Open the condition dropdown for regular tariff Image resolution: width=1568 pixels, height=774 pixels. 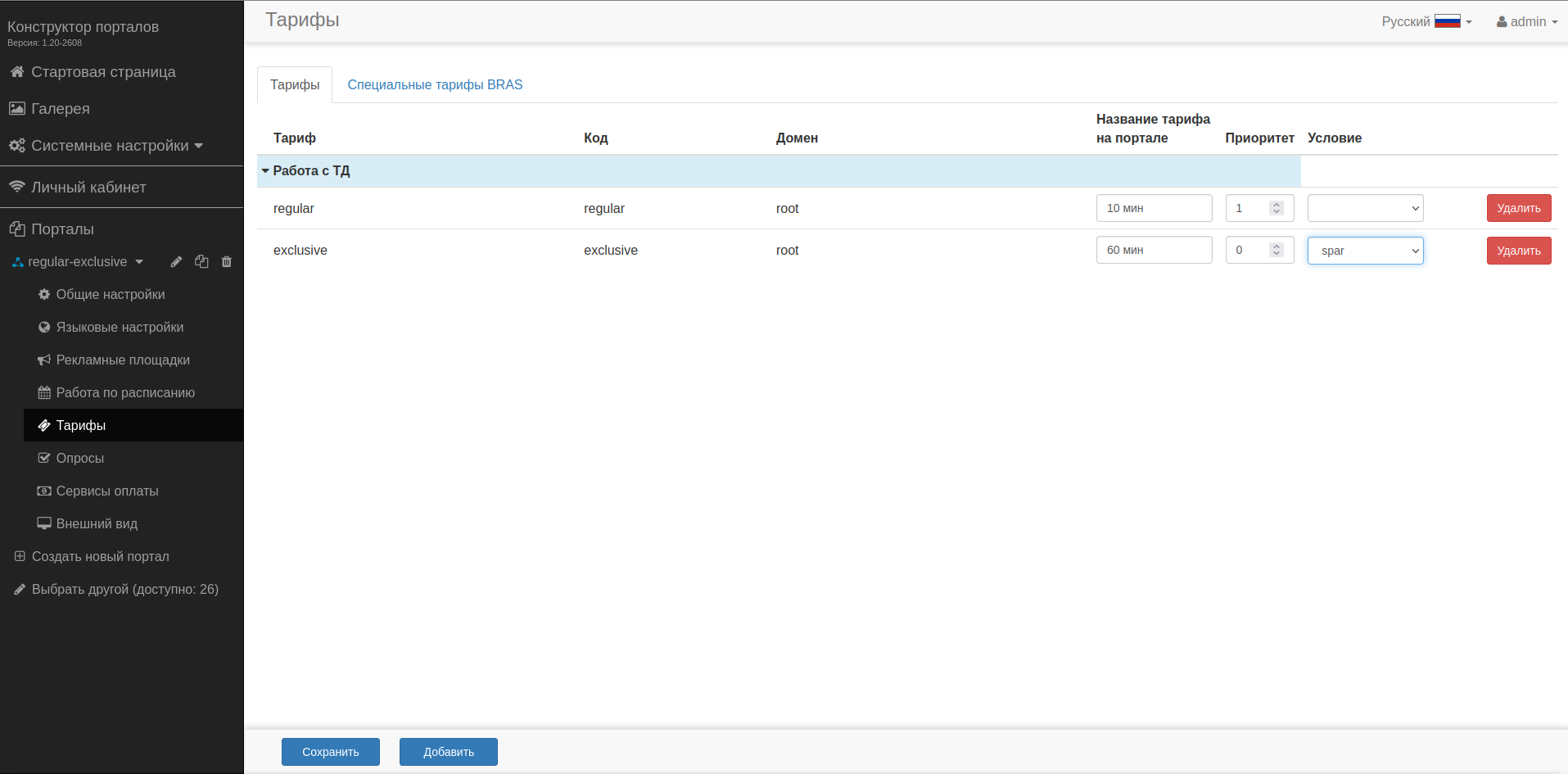(x=1365, y=208)
